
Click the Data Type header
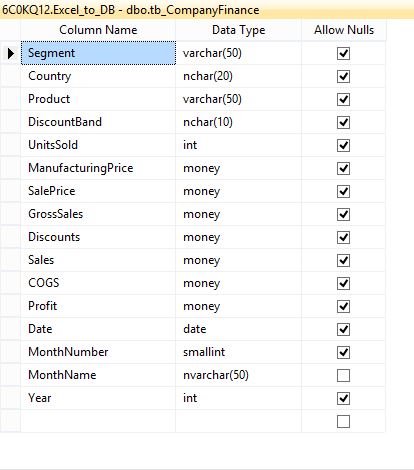click(x=238, y=30)
